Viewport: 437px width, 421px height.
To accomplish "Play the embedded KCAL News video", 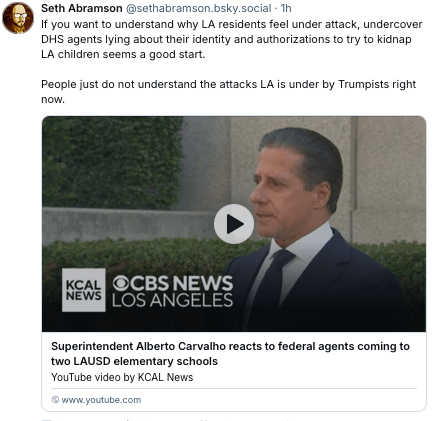I will coord(234,224).
